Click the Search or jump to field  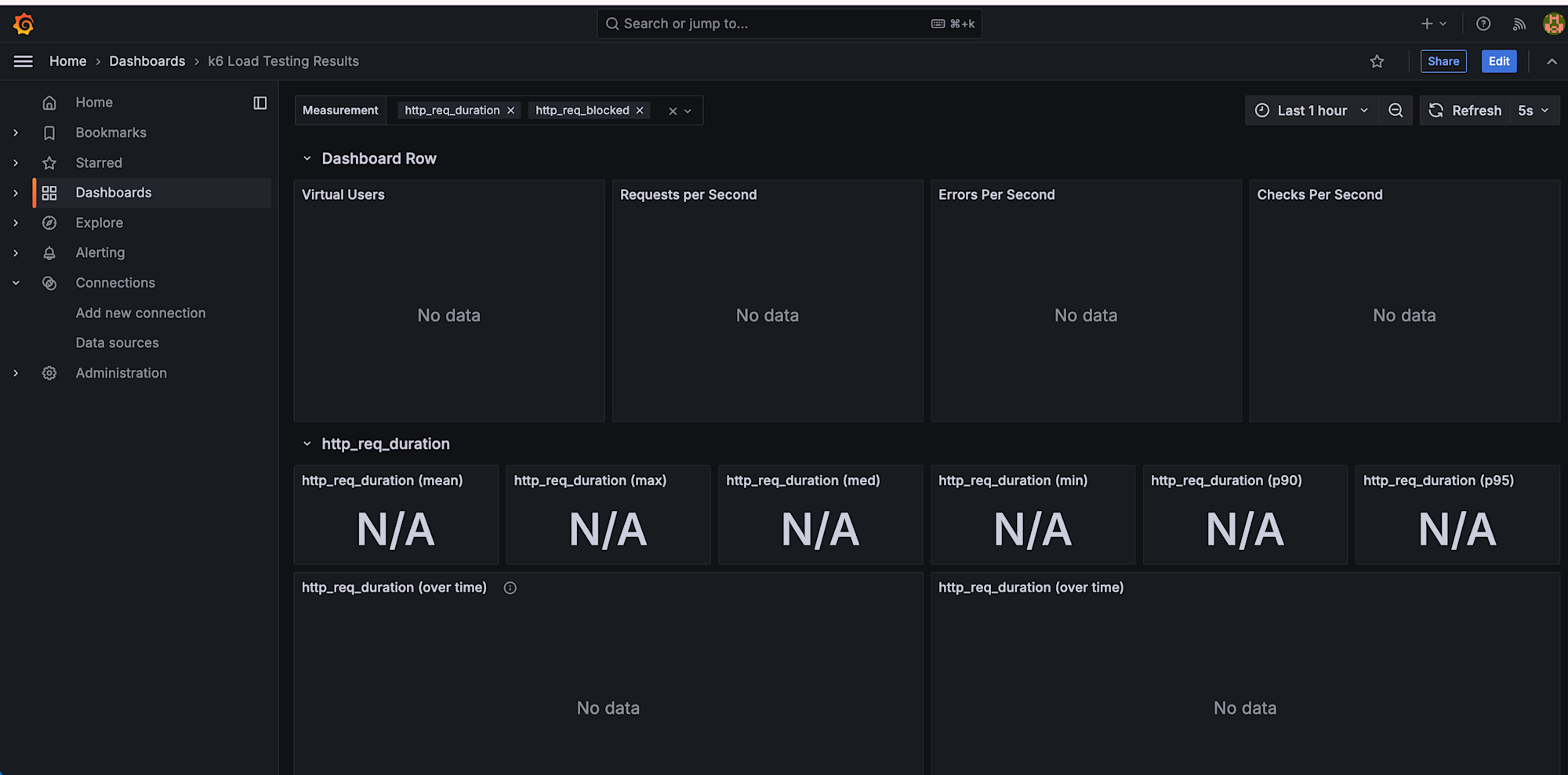pos(788,24)
